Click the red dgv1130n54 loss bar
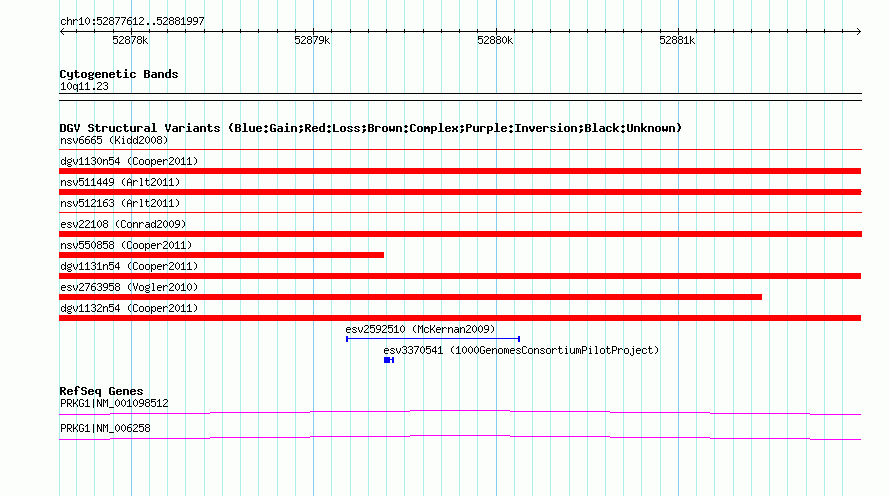Viewport: 890px width, 496px height. coord(460,171)
